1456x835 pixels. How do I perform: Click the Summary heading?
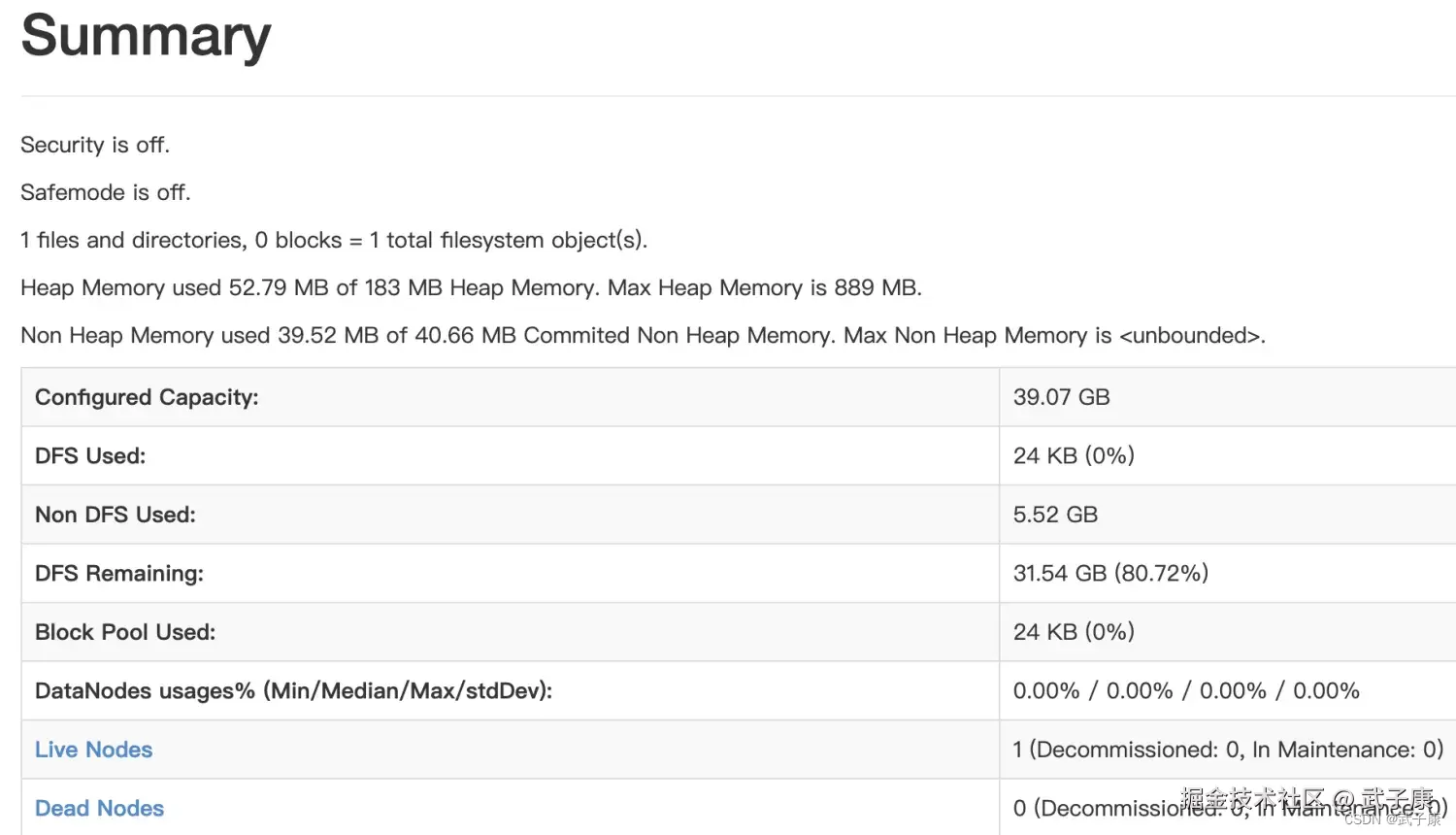point(146,36)
